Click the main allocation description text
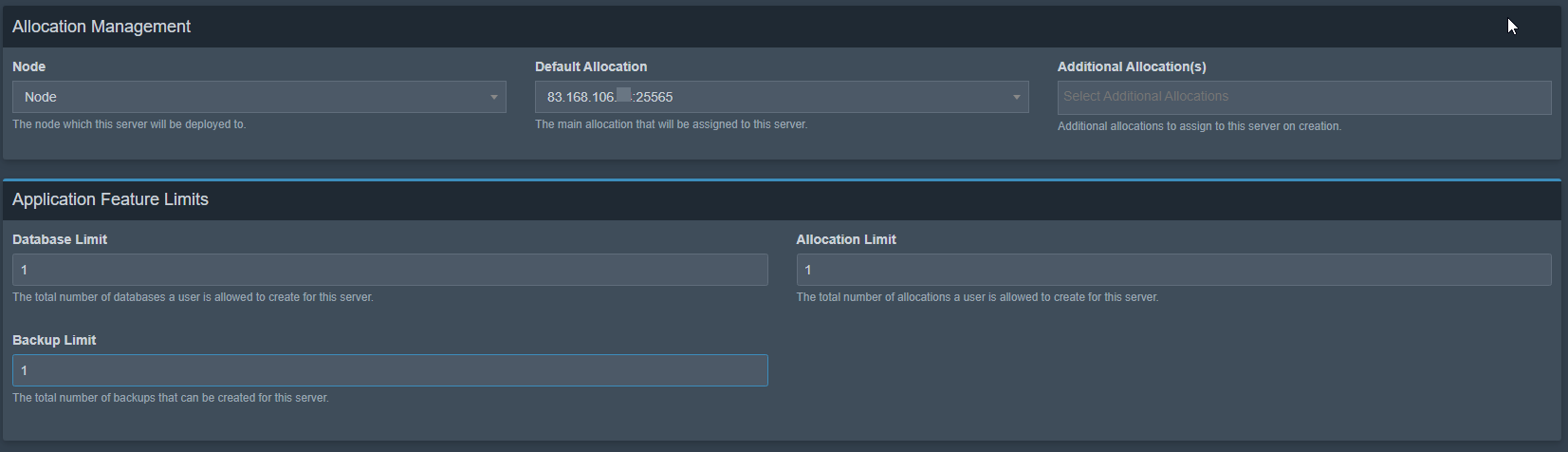 (671, 124)
